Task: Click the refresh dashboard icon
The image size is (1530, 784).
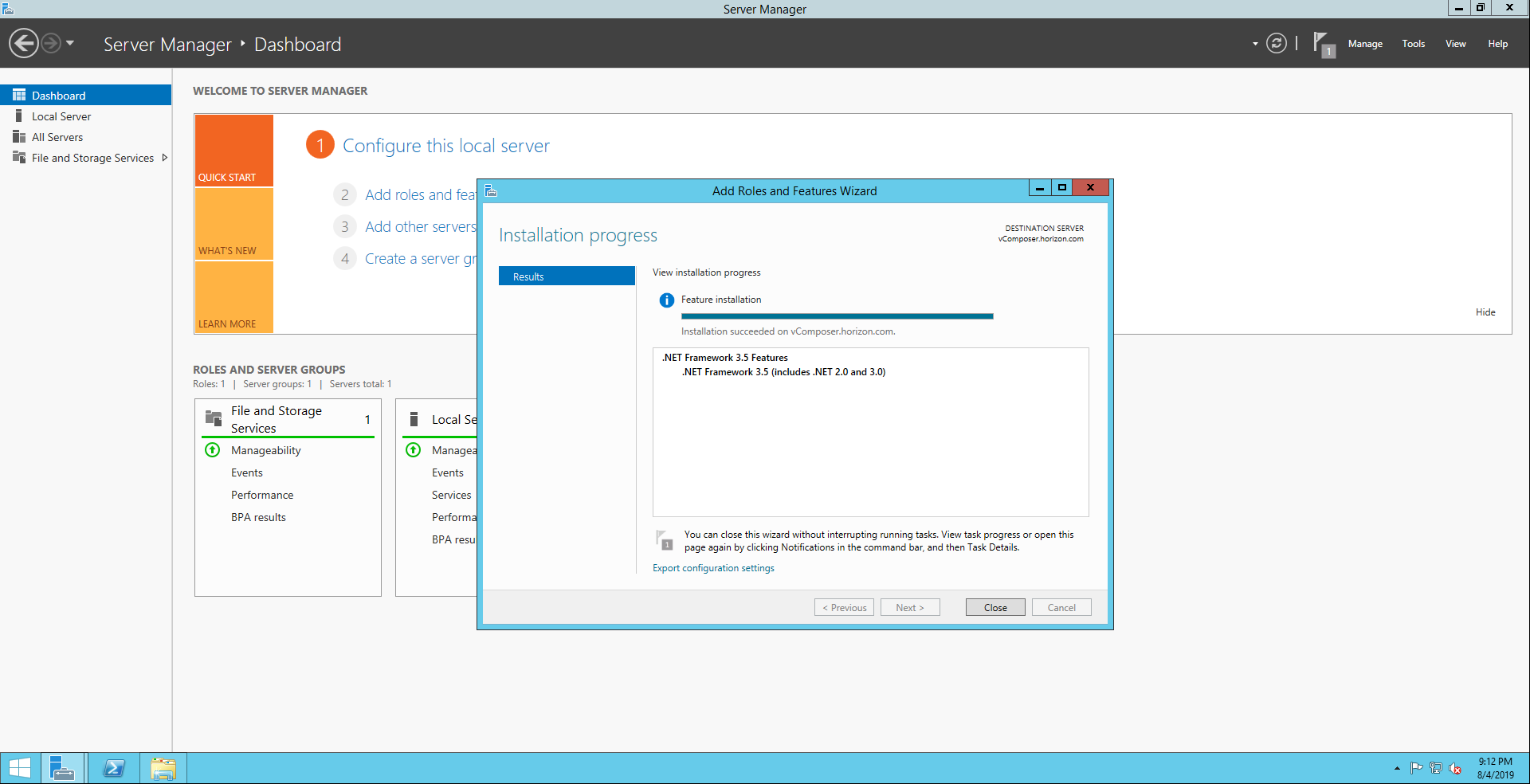Action: pyautogui.click(x=1276, y=44)
